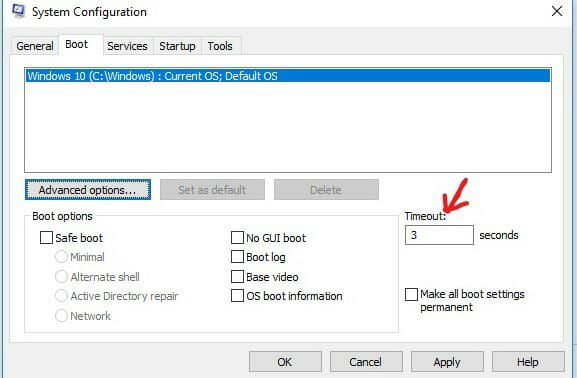Image resolution: width=577 pixels, height=378 pixels.
Task: Switch to the General tab
Action: point(35,46)
